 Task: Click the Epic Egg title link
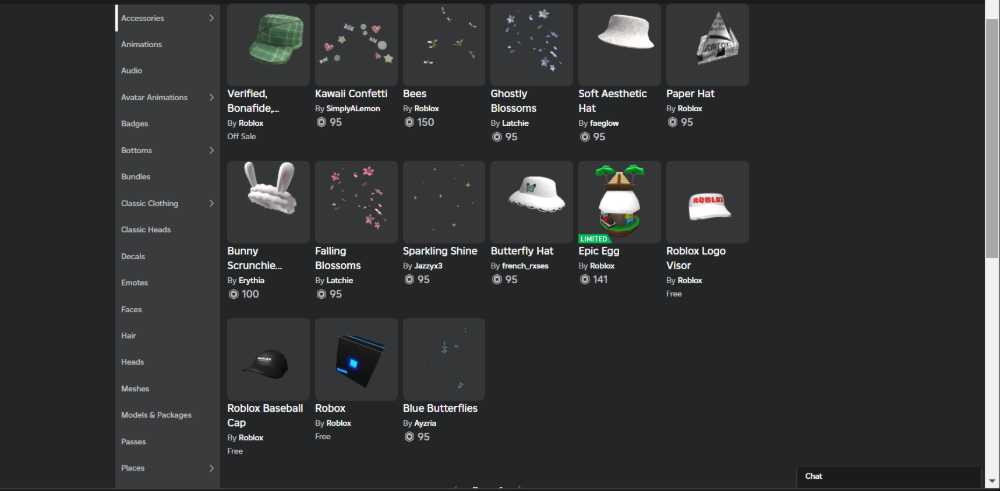[x=599, y=251]
